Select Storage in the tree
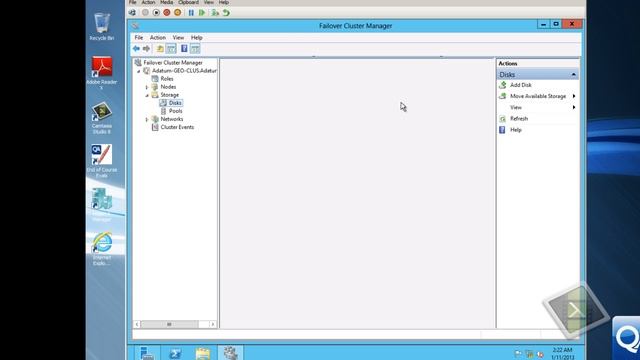The height and width of the screenshot is (360, 640). [x=169, y=95]
